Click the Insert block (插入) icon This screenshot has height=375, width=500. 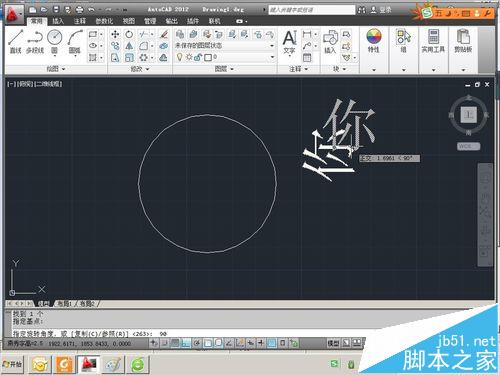pyautogui.click(x=330, y=42)
